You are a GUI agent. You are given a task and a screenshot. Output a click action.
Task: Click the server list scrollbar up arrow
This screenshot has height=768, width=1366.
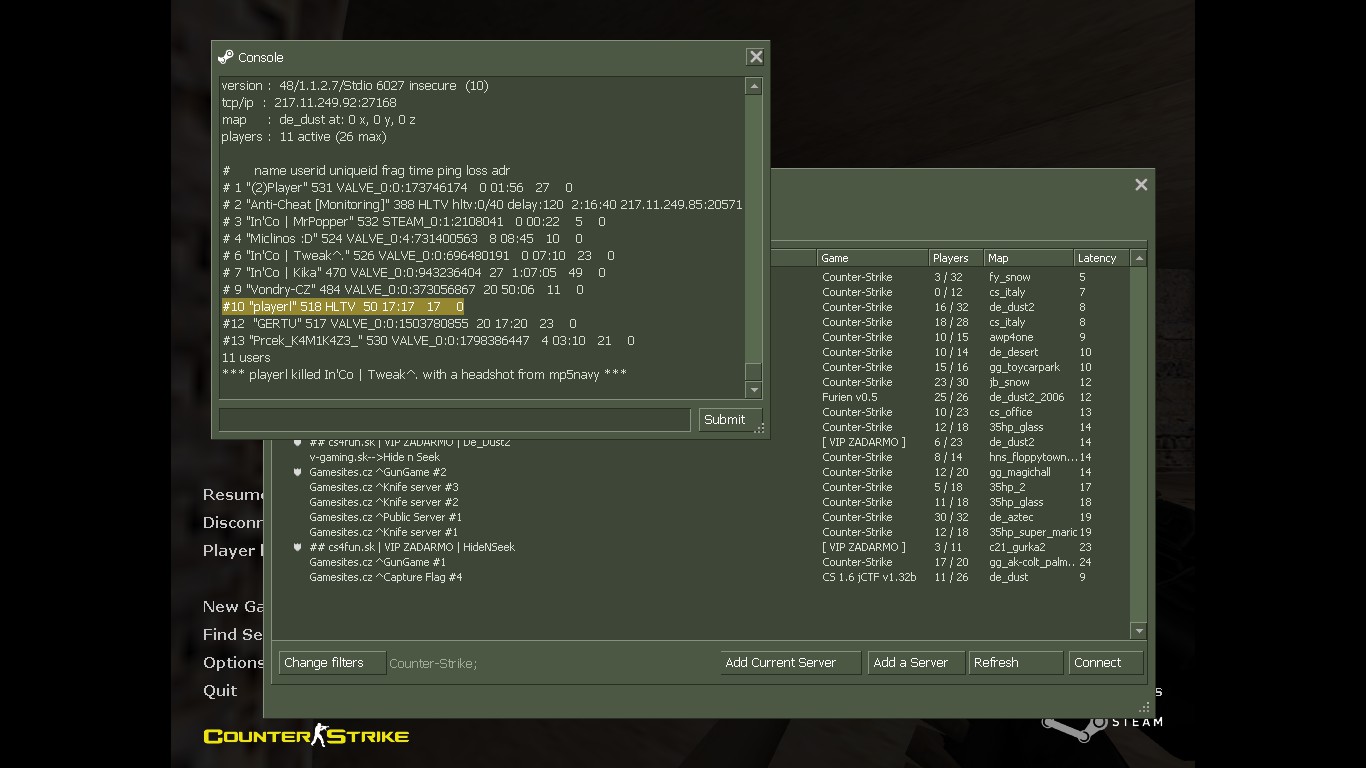1138,258
